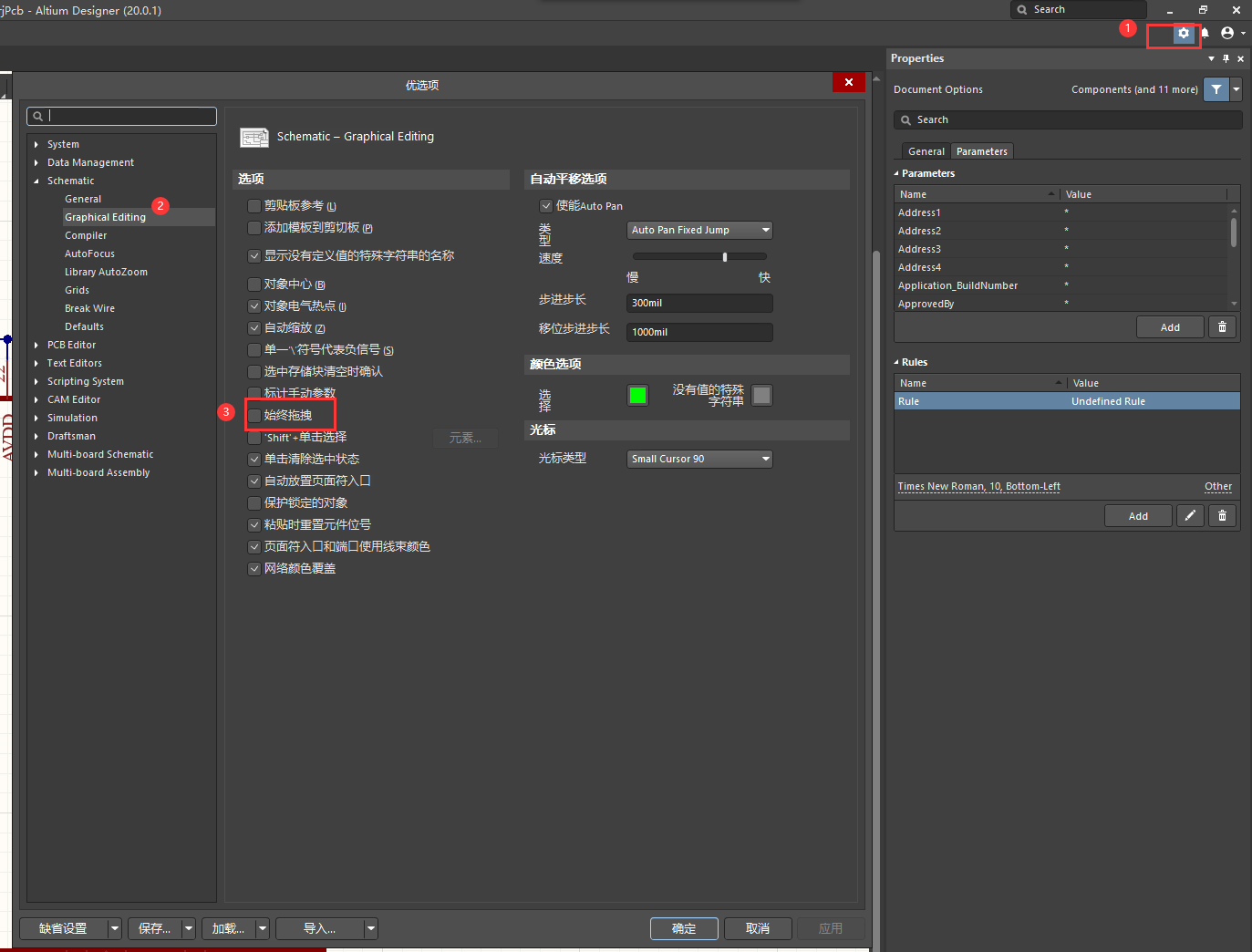Disable Auto Pan checkbox (使能Auto Pan)
Image resolution: width=1252 pixels, height=952 pixels.
coord(546,206)
